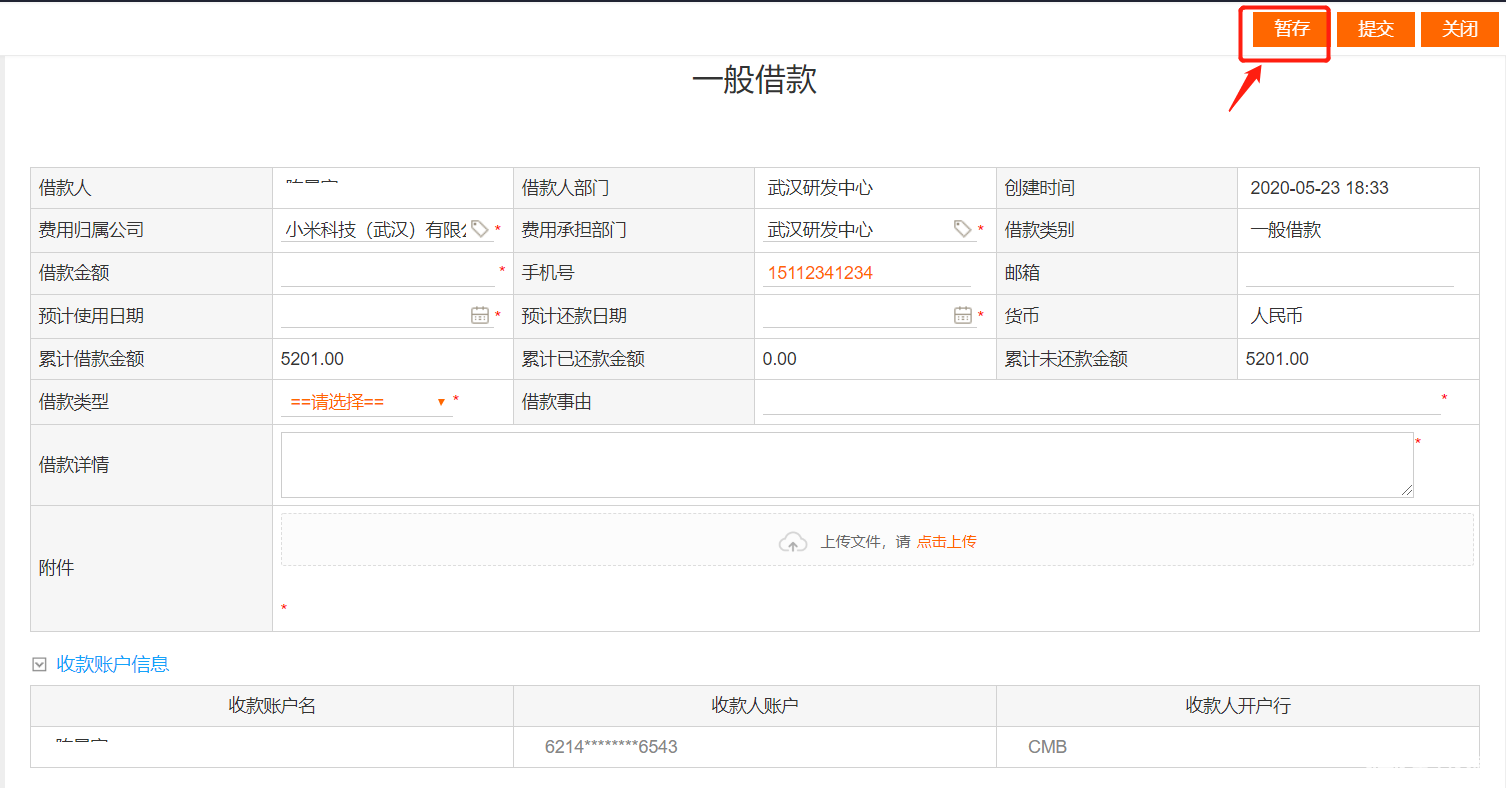Click the 借款详情 textarea resize handle
1506x788 pixels.
point(1407,491)
